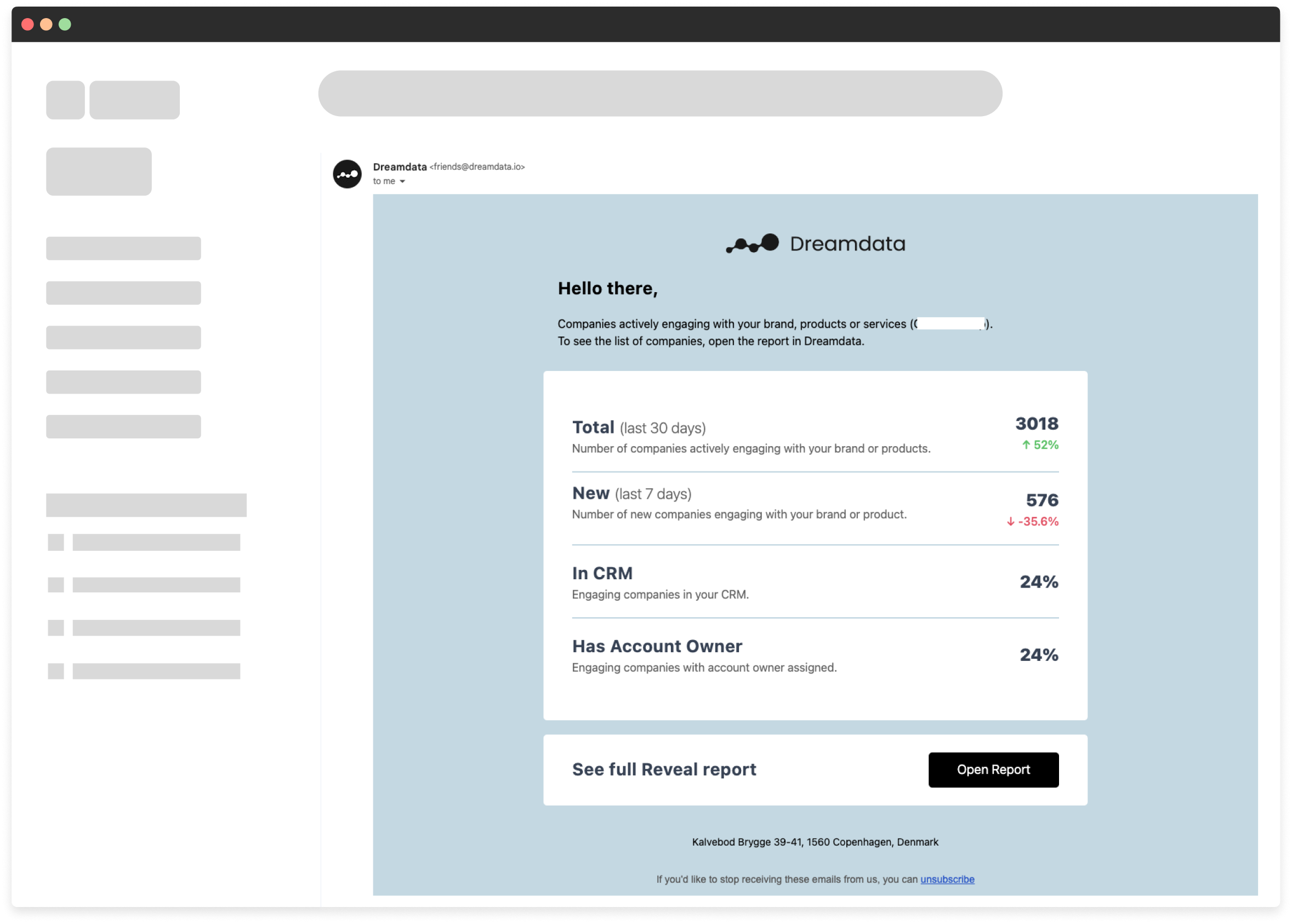Click the green macOS window zoom button

[x=65, y=24]
